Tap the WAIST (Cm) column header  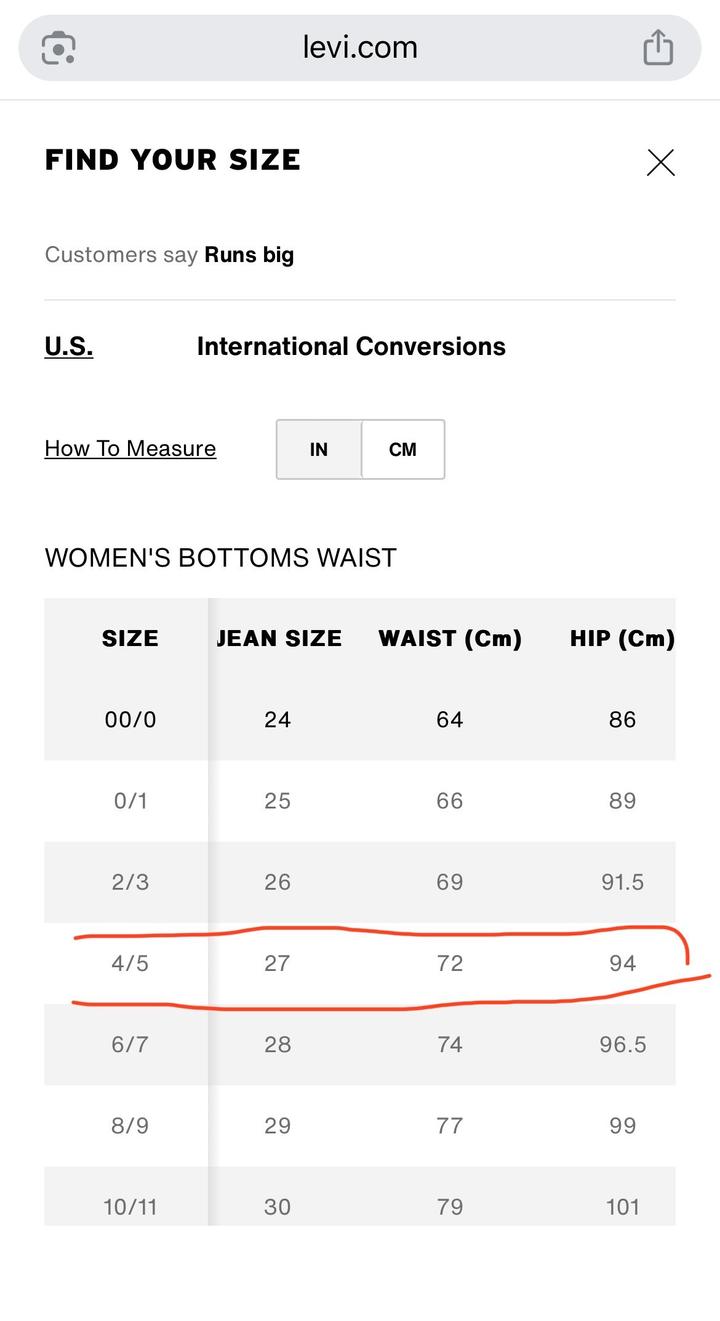click(450, 638)
